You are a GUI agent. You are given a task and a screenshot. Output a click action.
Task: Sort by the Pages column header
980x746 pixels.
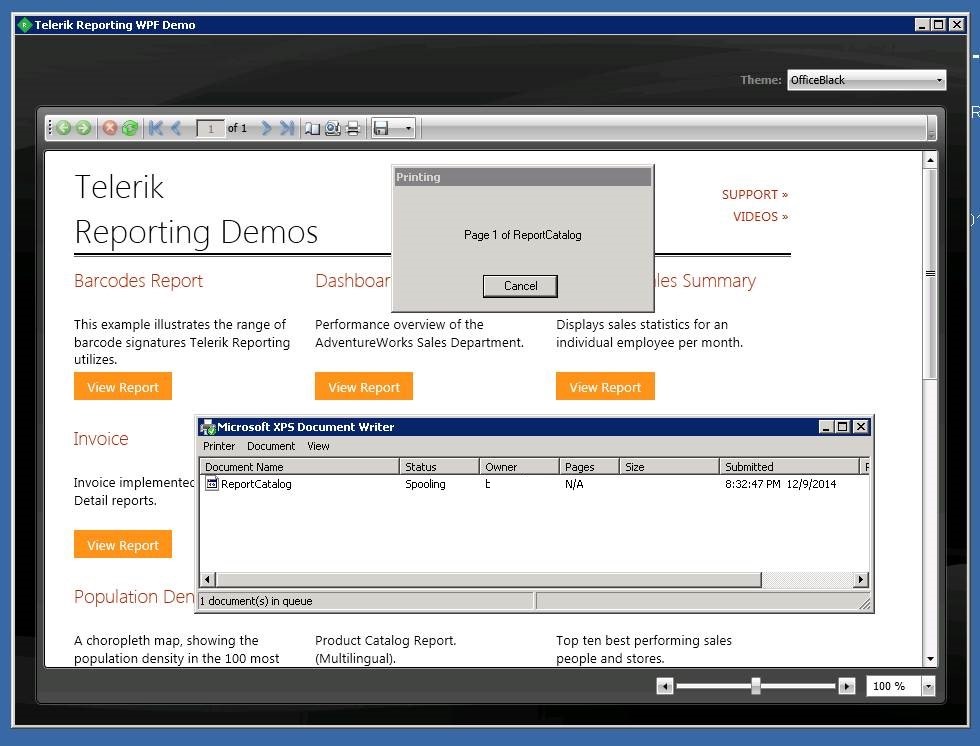pyautogui.click(x=589, y=467)
